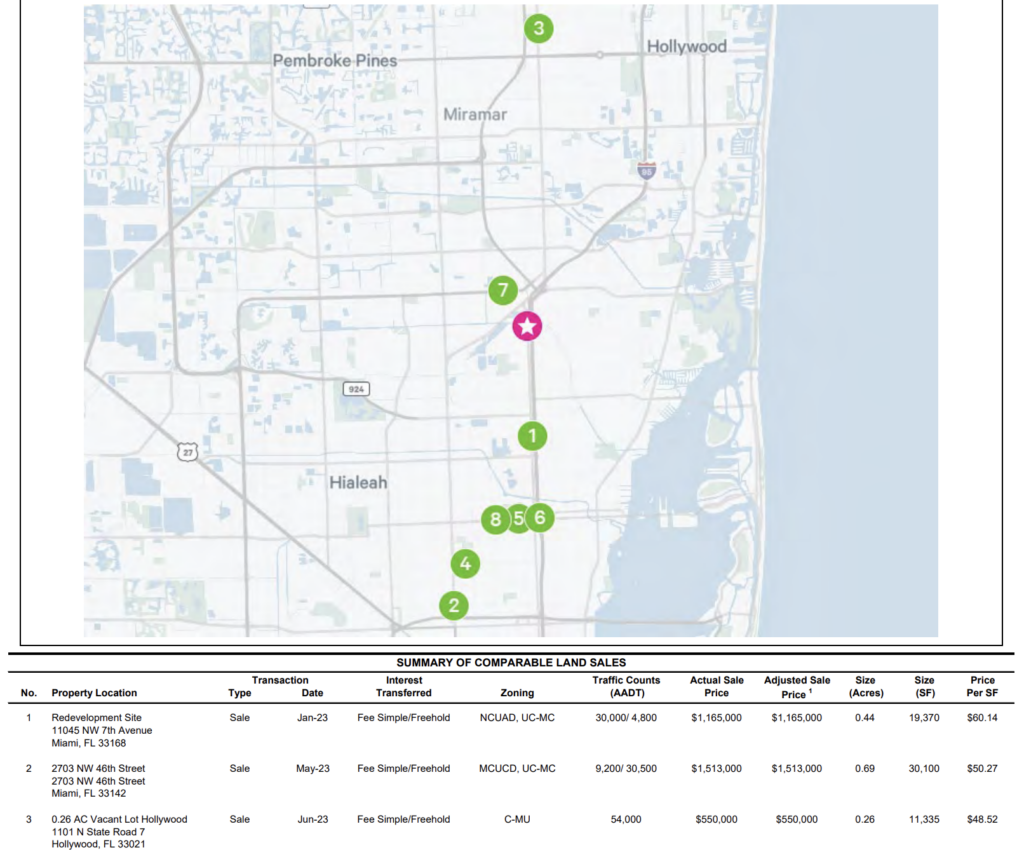Select green map marker number 2
This screenshot has width=1024, height=850.
pos(454,605)
